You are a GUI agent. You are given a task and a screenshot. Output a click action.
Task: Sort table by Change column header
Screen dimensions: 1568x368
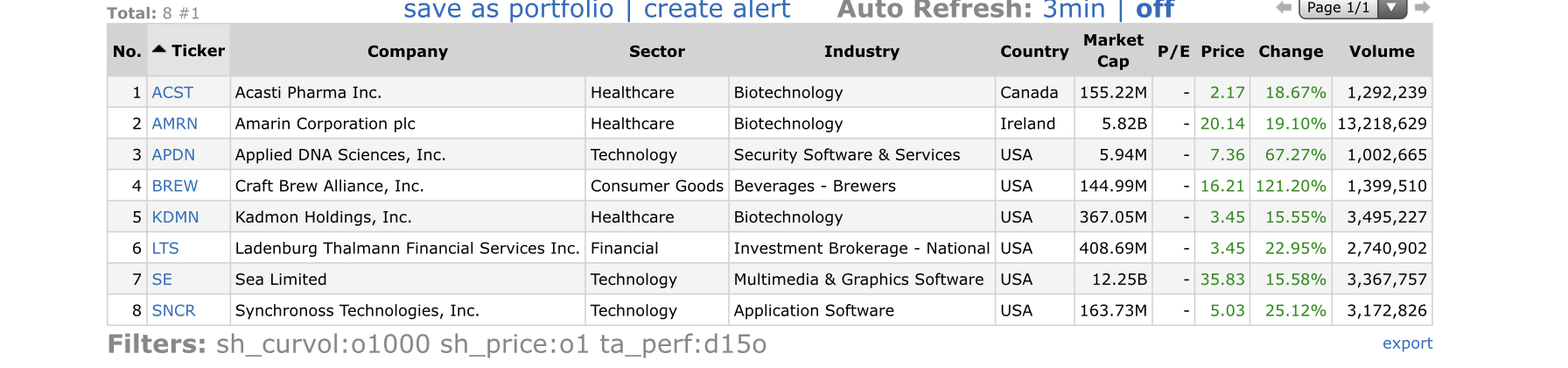pyautogui.click(x=1291, y=51)
